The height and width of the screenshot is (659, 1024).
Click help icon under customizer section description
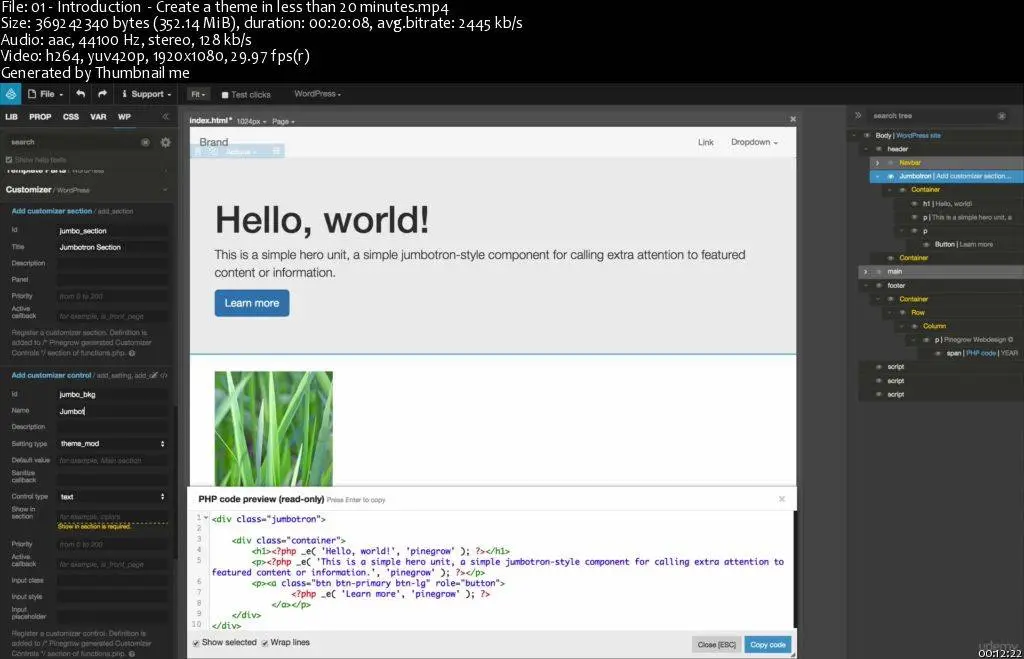point(132,353)
